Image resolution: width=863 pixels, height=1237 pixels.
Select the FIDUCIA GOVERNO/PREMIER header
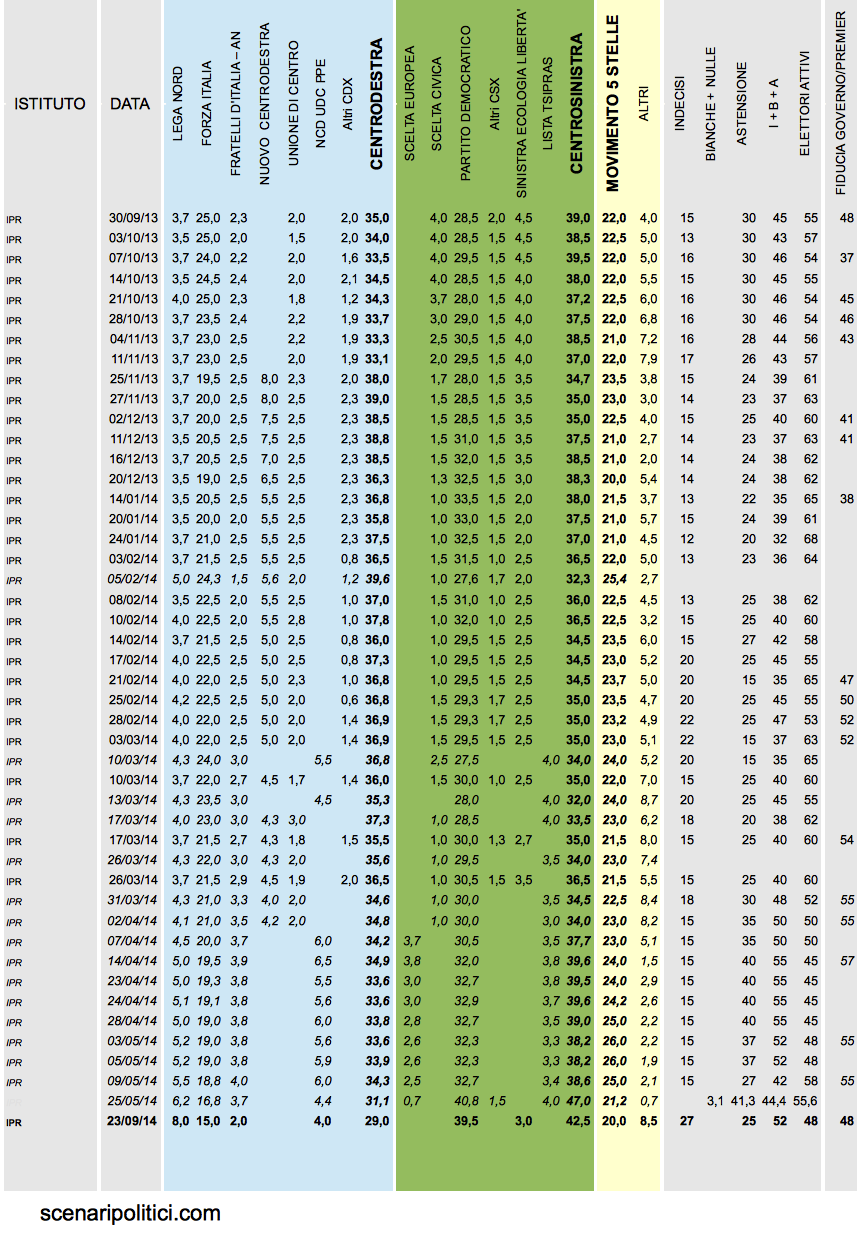point(840,104)
